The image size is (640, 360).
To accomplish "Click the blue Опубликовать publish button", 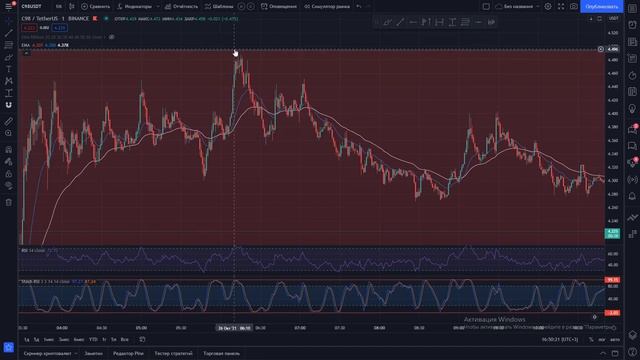I will [x=602, y=7].
